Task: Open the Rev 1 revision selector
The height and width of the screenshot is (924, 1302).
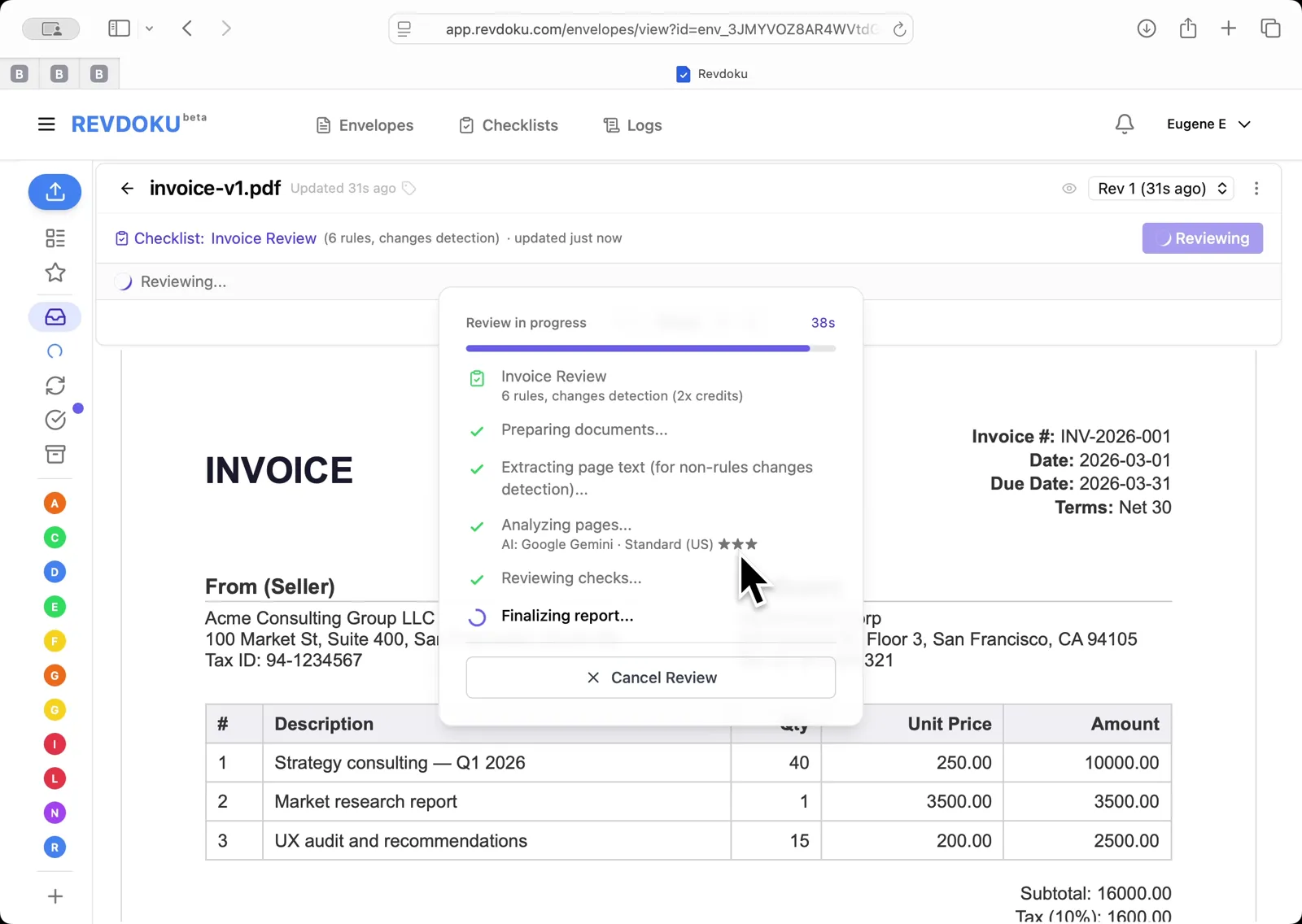Action: tap(1160, 188)
